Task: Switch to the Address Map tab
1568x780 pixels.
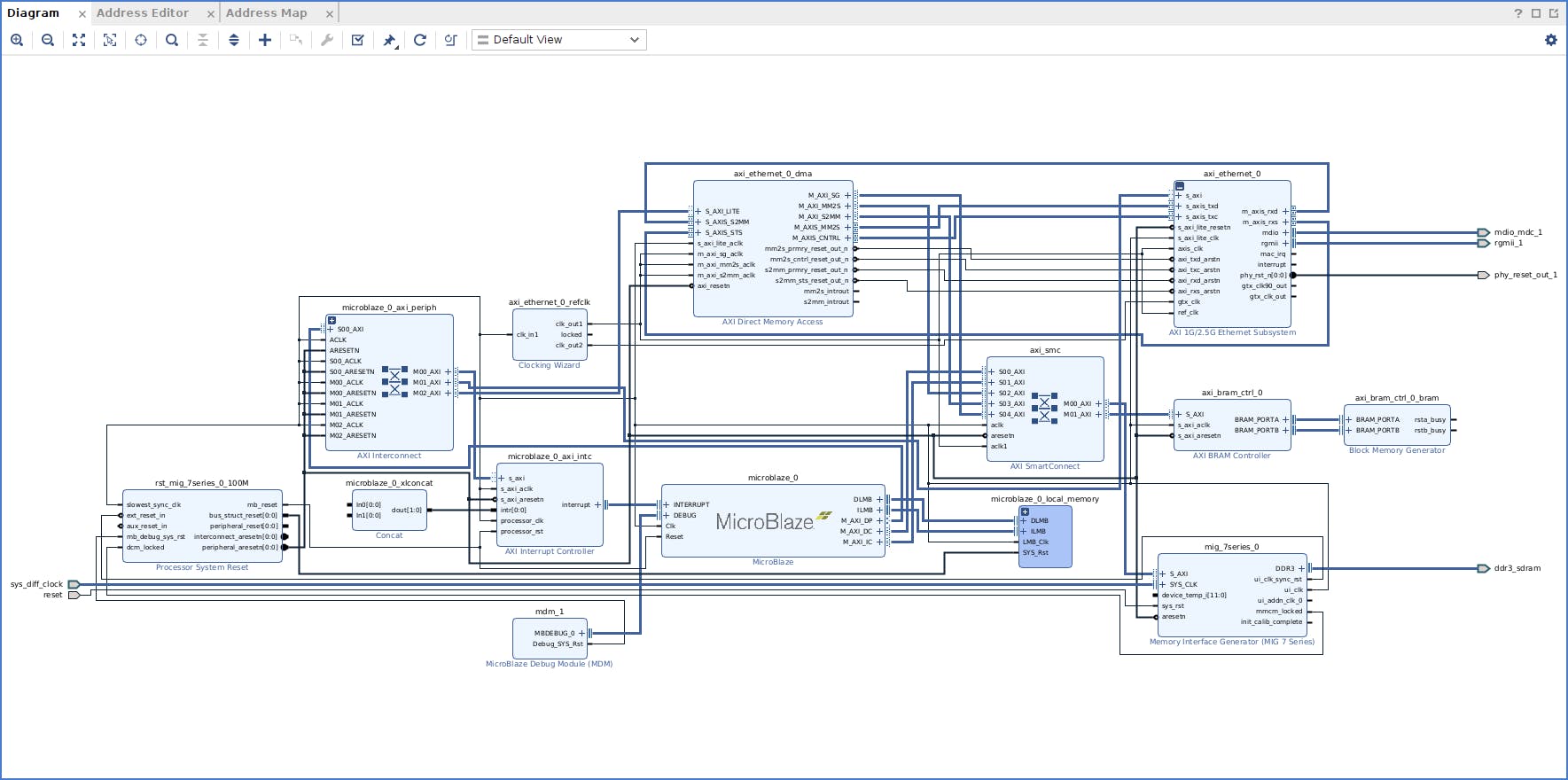Action: pos(267,13)
